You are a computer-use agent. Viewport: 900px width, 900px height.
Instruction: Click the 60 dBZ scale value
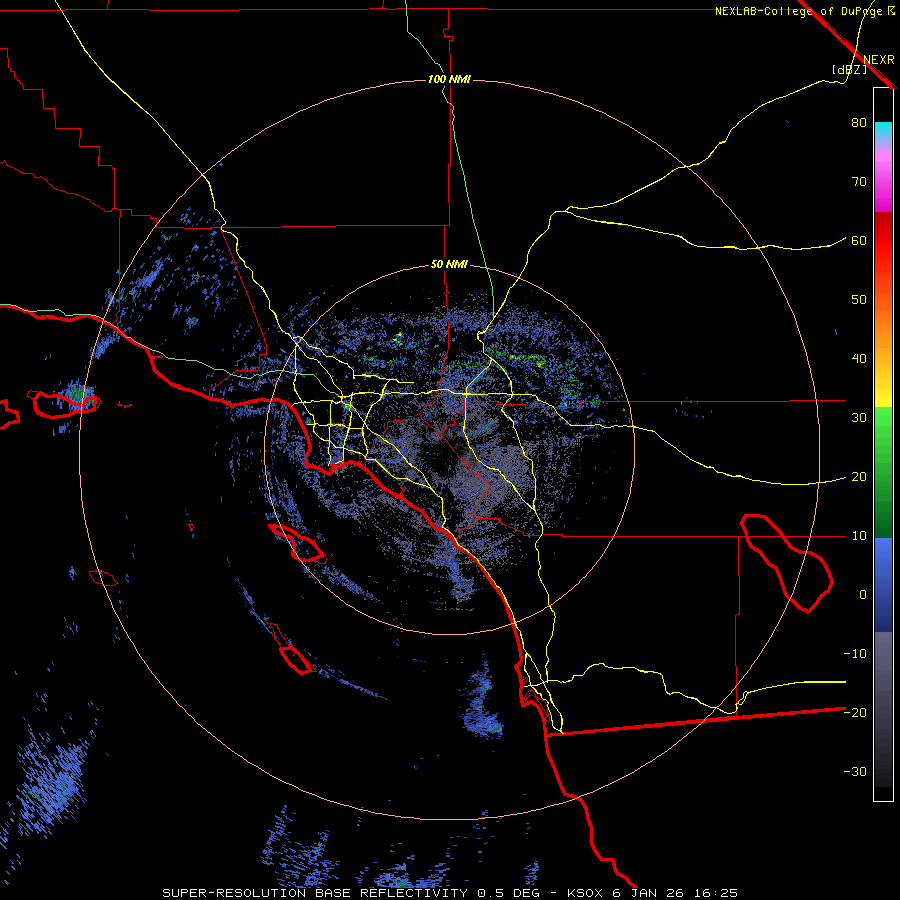point(859,241)
